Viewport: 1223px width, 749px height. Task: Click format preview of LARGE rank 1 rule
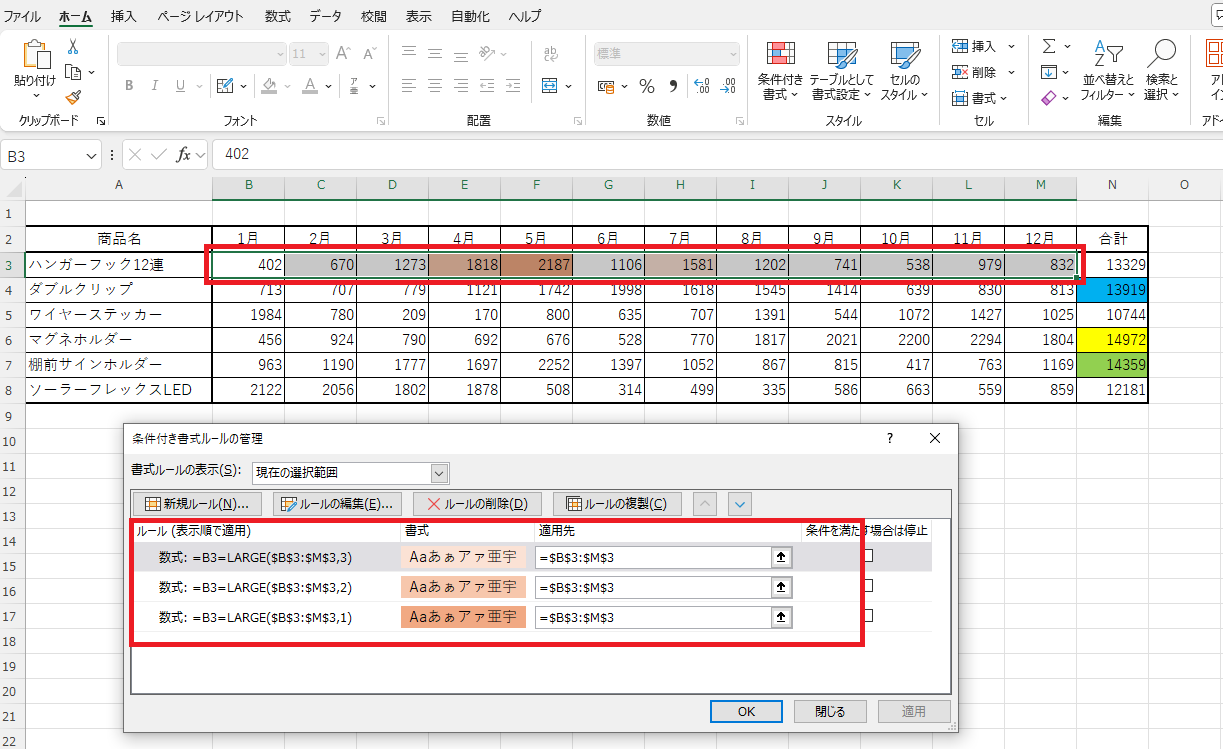click(463, 617)
